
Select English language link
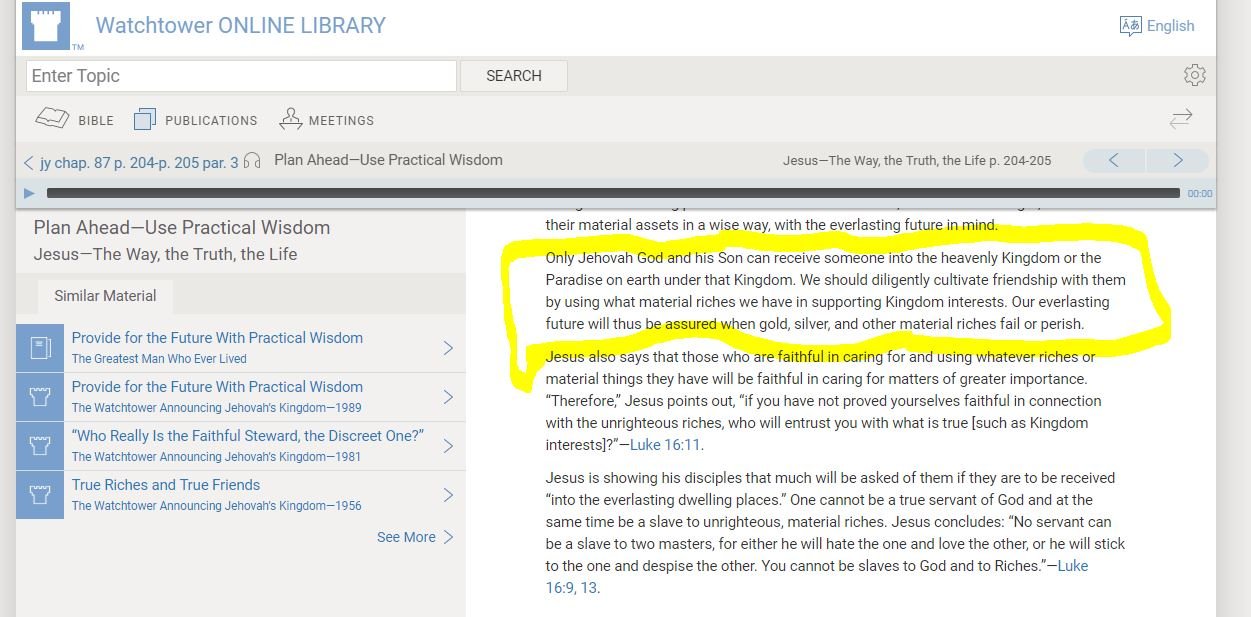point(1170,26)
